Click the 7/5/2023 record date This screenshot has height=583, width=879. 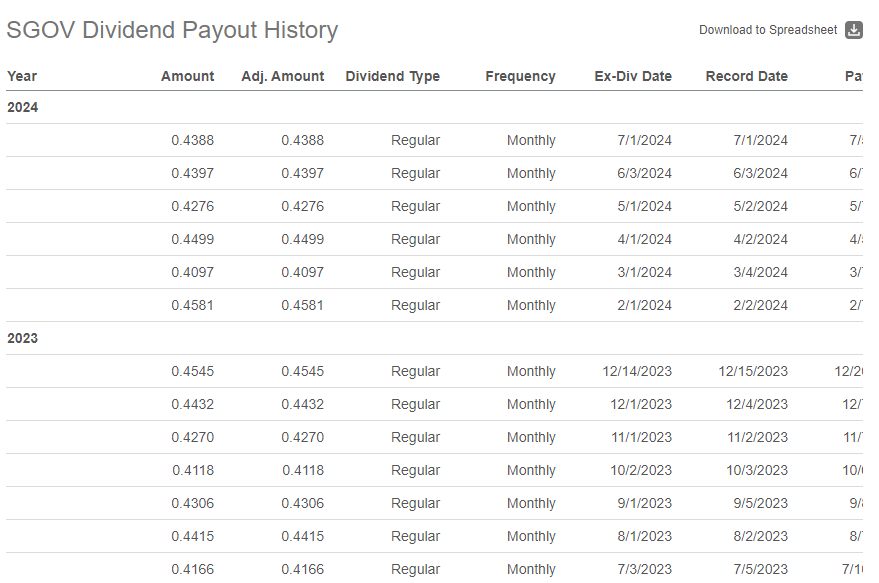(x=760, y=570)
